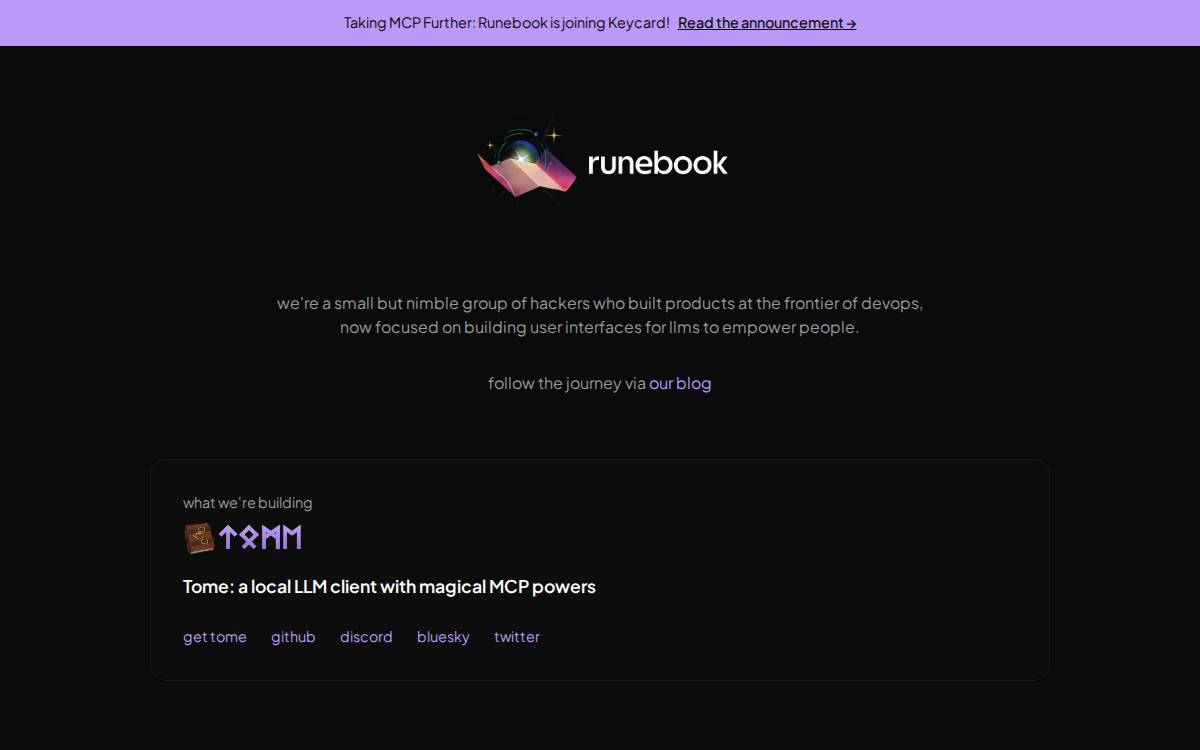Click the banner text "Taking MCP Further: Runebook is joining Keycard!"

click(x=507, y=23)
